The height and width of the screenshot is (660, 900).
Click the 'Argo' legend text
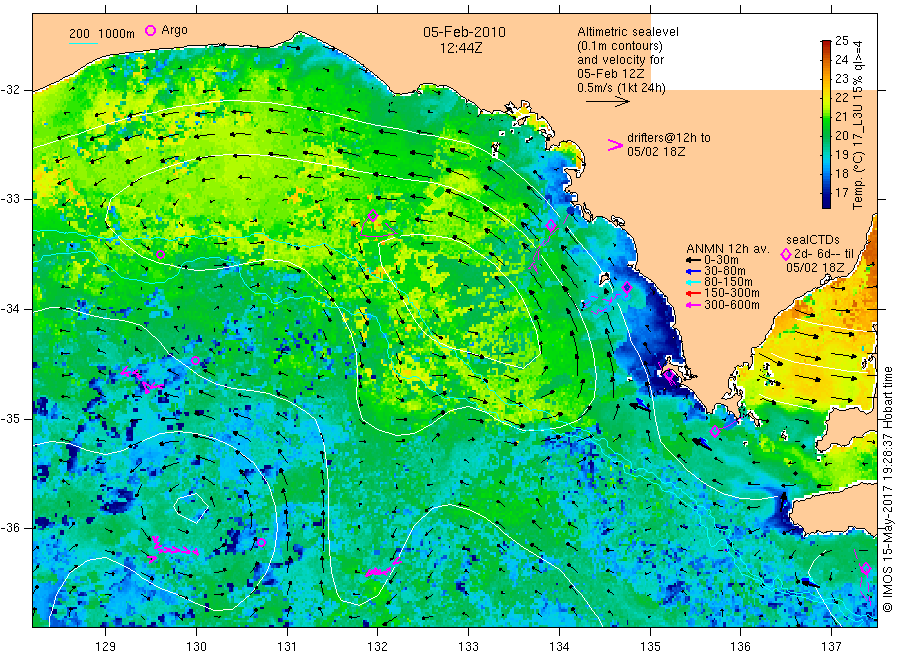tap(174, 30)
